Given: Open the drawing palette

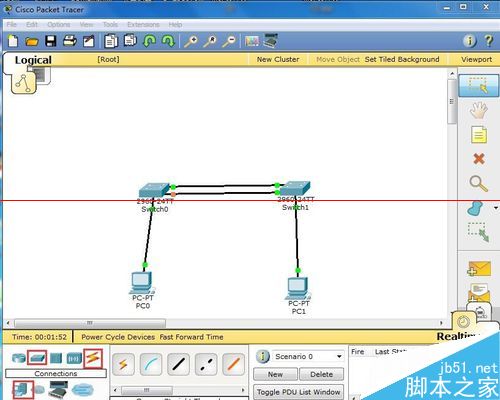Looking at the screenshot, I should (x=252, y=41).
